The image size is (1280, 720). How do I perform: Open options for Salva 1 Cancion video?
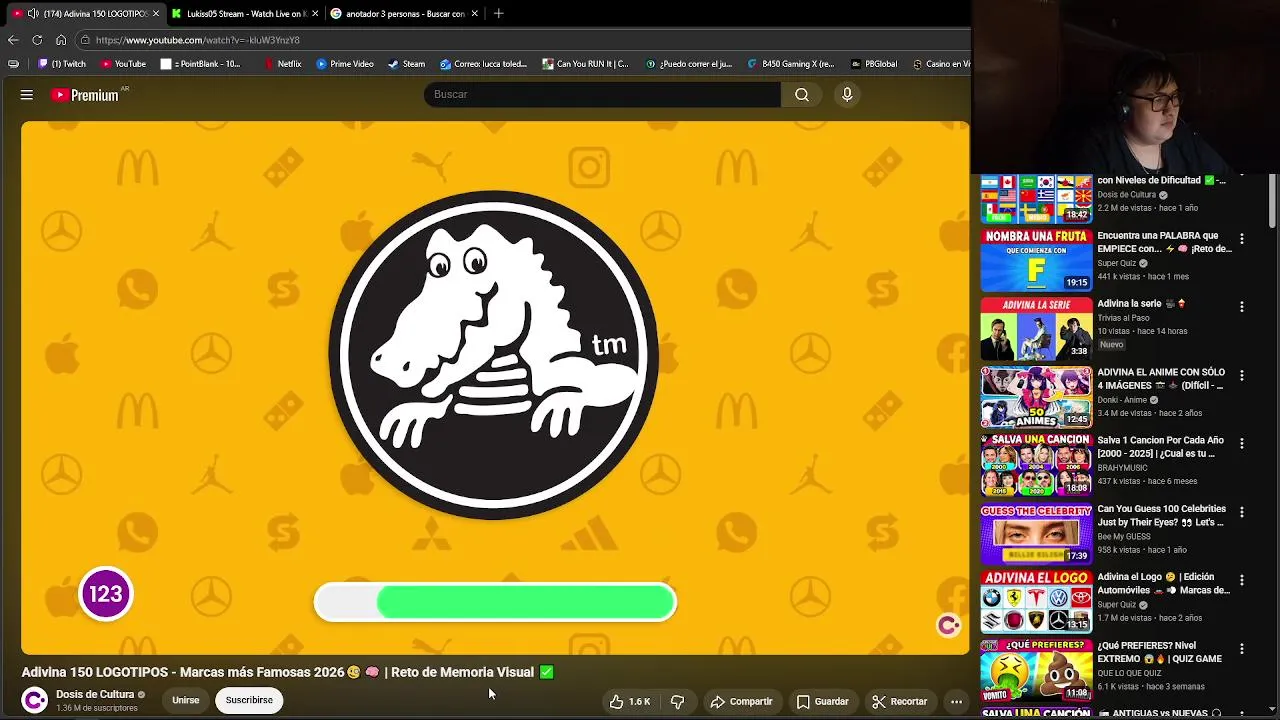tap(1242, 443)
